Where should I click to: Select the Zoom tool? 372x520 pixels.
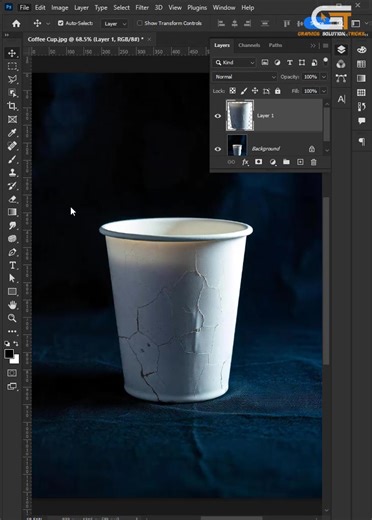[x=12, y=318]
